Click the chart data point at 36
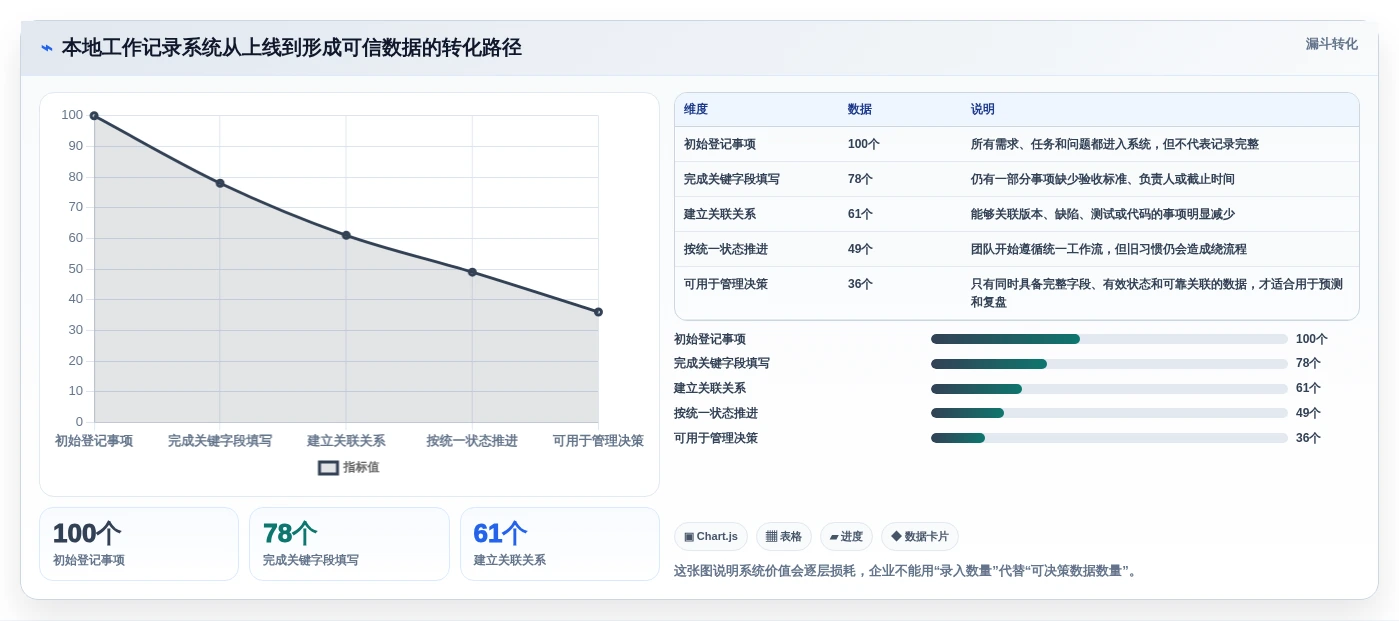1399x621 pixels. (598, 312)
